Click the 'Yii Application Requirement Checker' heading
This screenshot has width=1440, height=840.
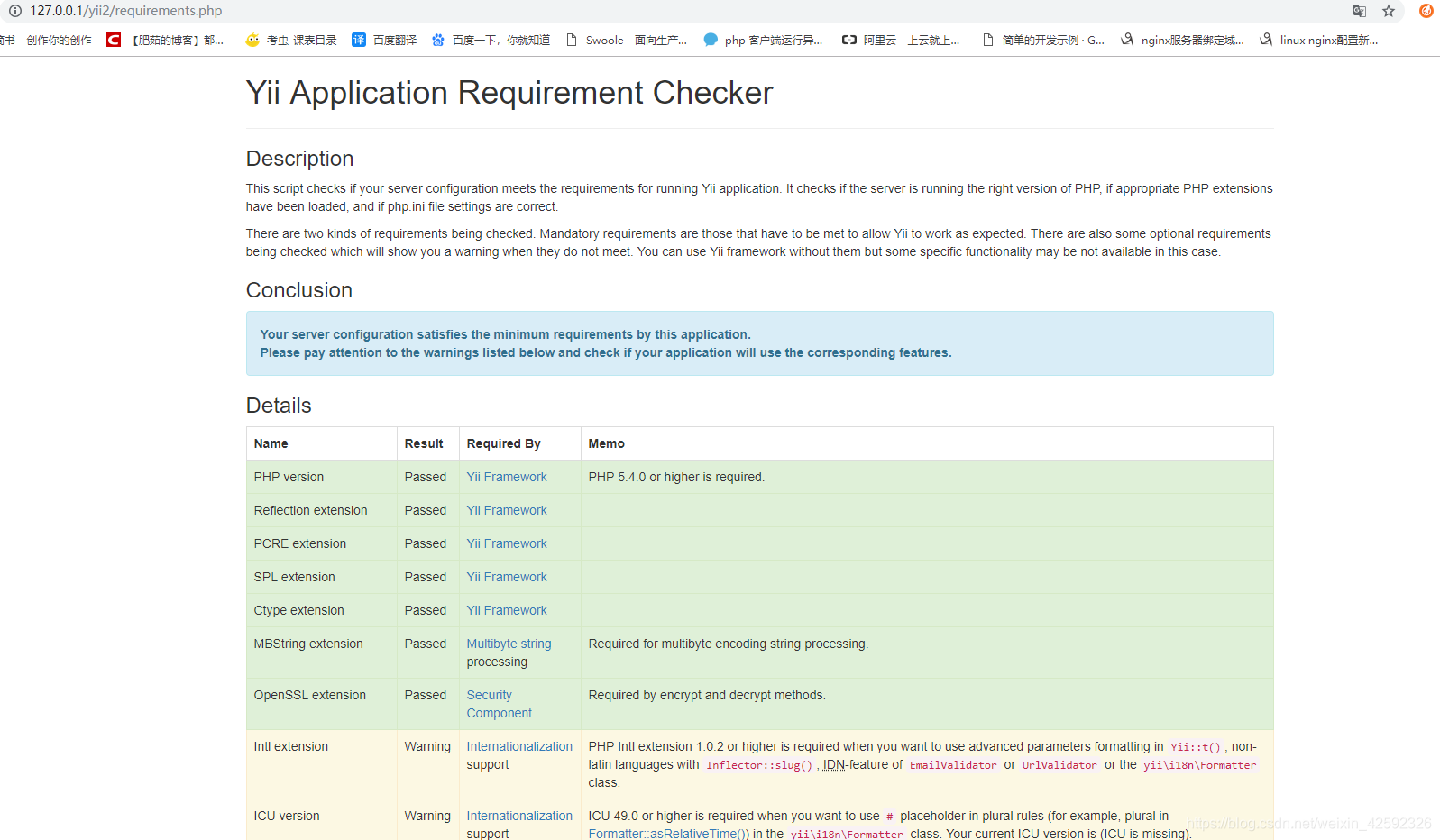[x=509, y=92]
